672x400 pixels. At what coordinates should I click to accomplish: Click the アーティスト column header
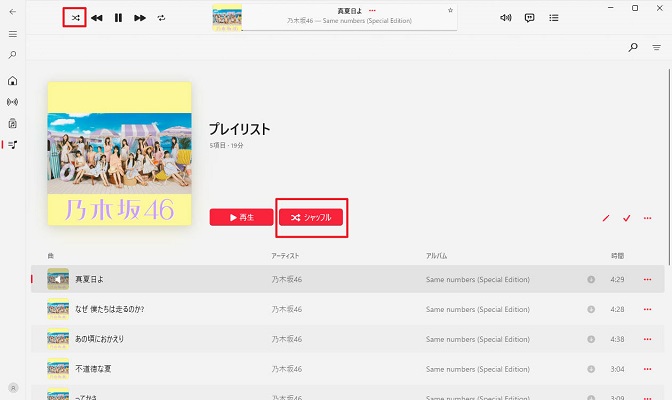tap(285, 256)
